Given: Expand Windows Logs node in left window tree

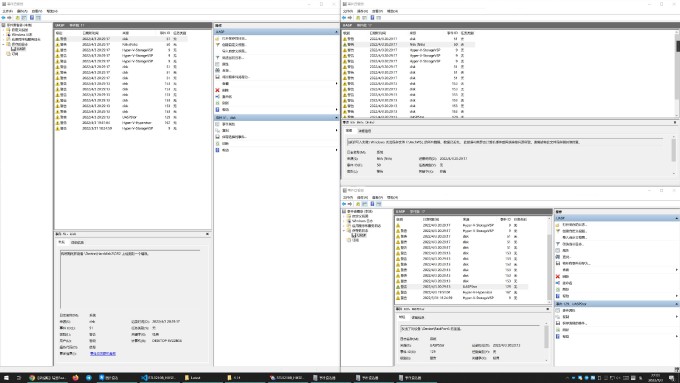Looking at the screenshot, I should [x=3, y=34].
